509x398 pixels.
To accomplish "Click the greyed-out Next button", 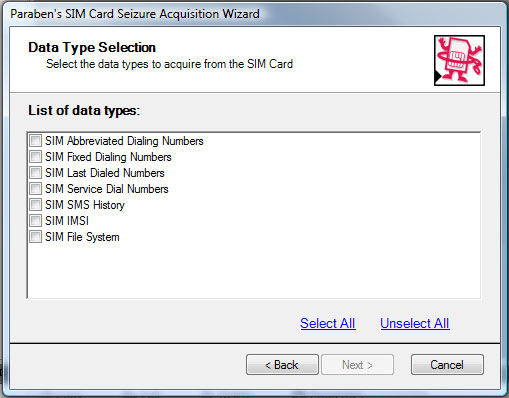I will coord(357,365).
